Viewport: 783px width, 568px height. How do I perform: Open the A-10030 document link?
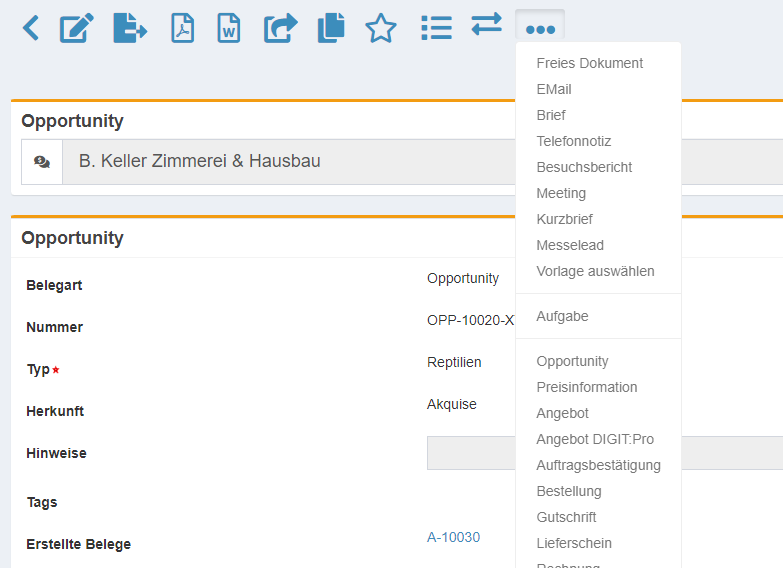tap(453, 537)
